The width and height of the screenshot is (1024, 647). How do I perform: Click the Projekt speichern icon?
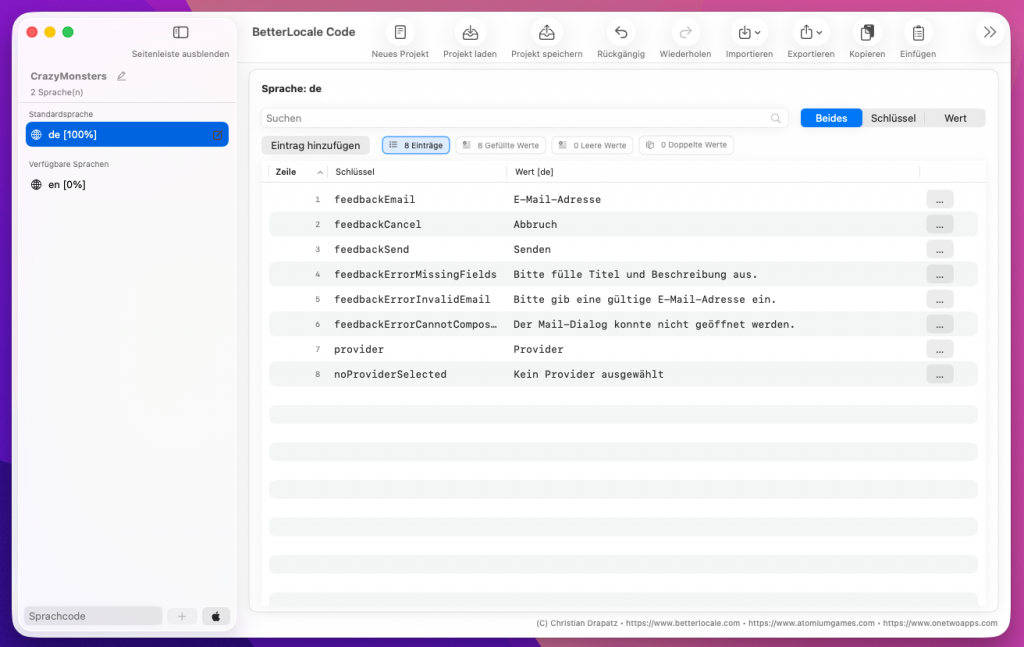point(546,33)
